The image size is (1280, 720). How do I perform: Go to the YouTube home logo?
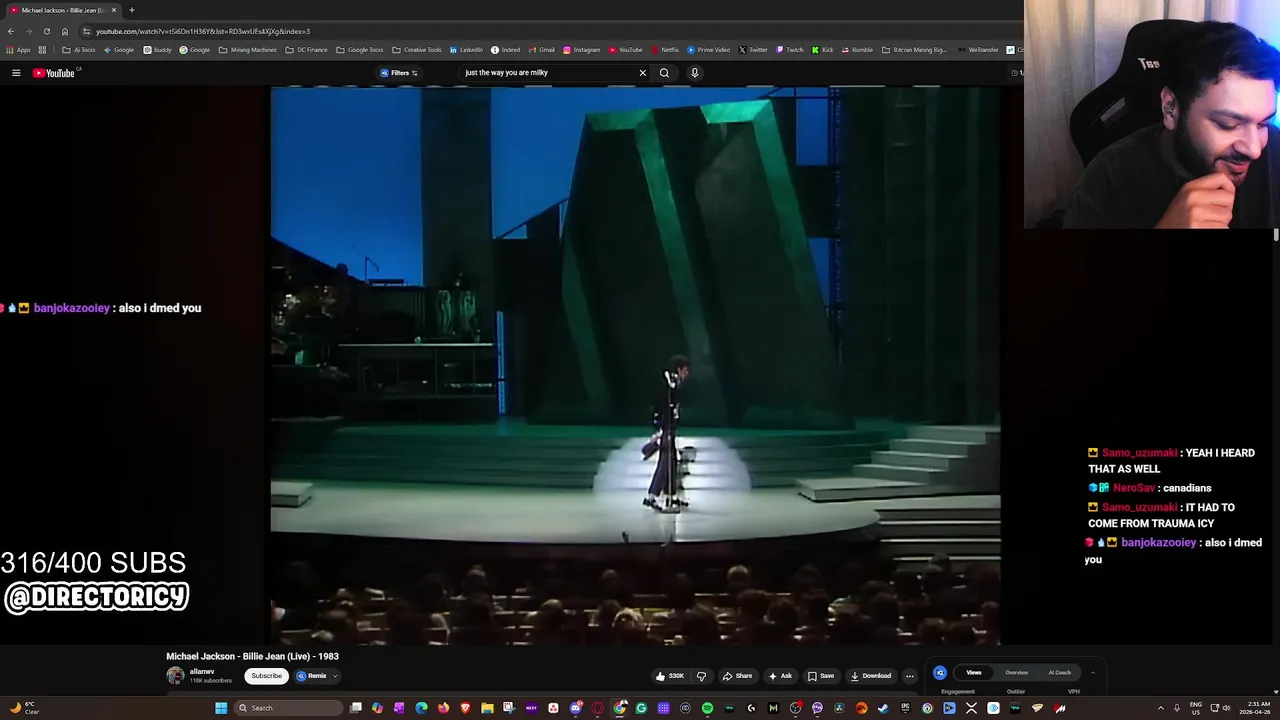pos(54,73)
